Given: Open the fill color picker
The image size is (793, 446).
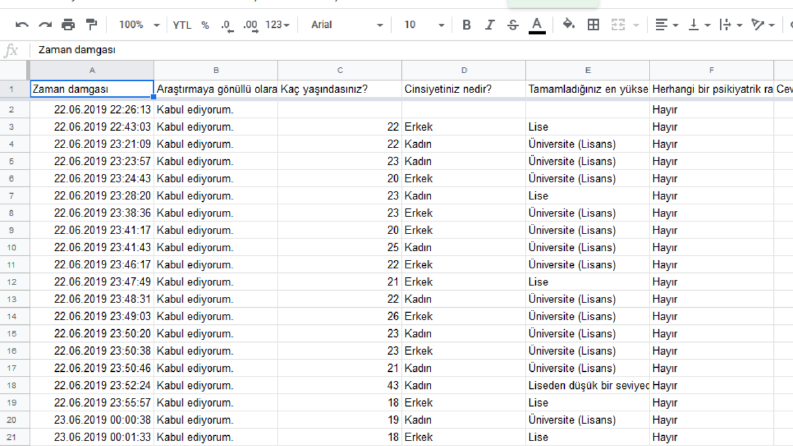Looking at the screenshot, I should (568, 24).
